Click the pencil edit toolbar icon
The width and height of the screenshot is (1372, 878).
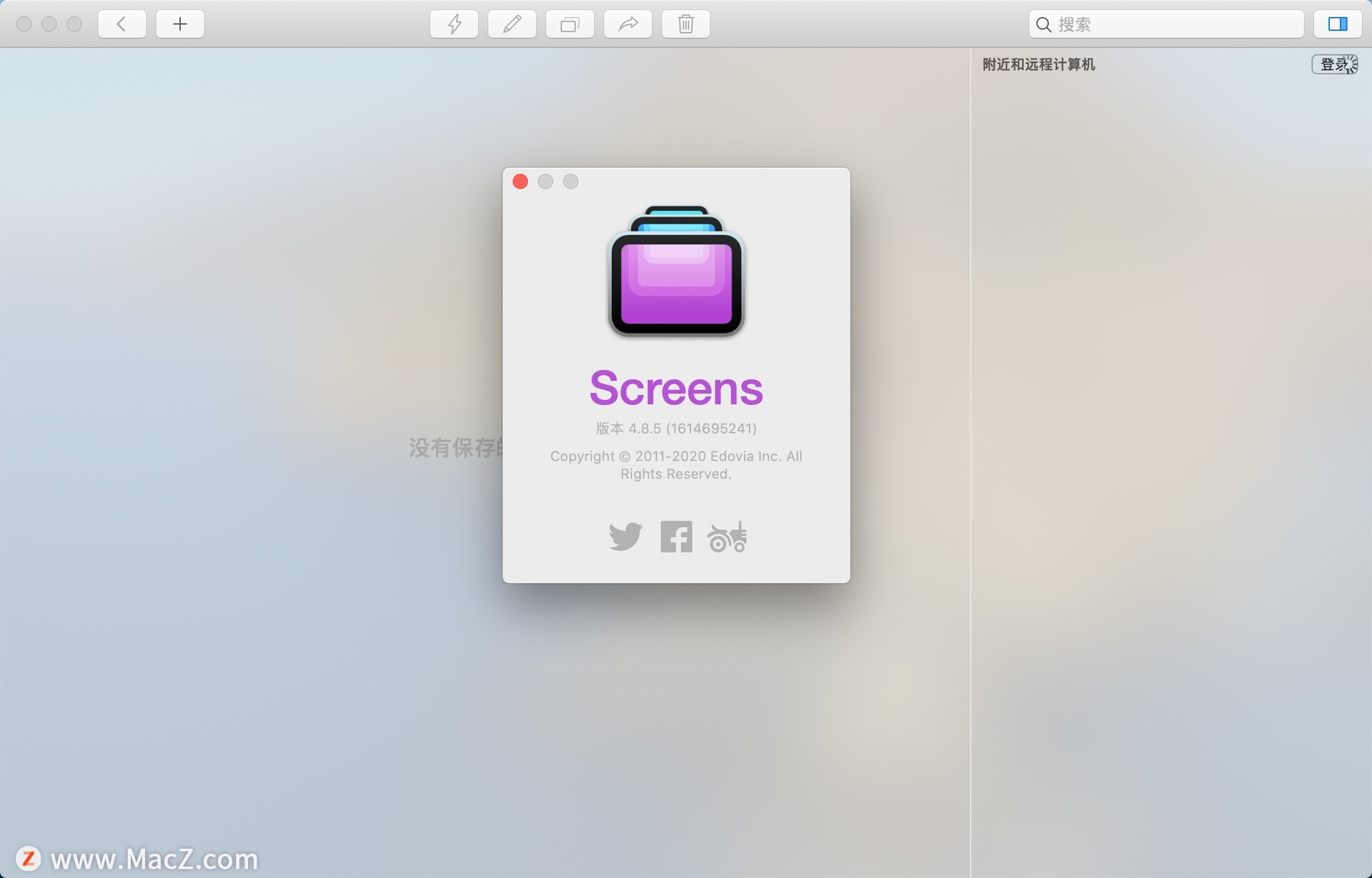pyautogui.click(x=512, y=24)
